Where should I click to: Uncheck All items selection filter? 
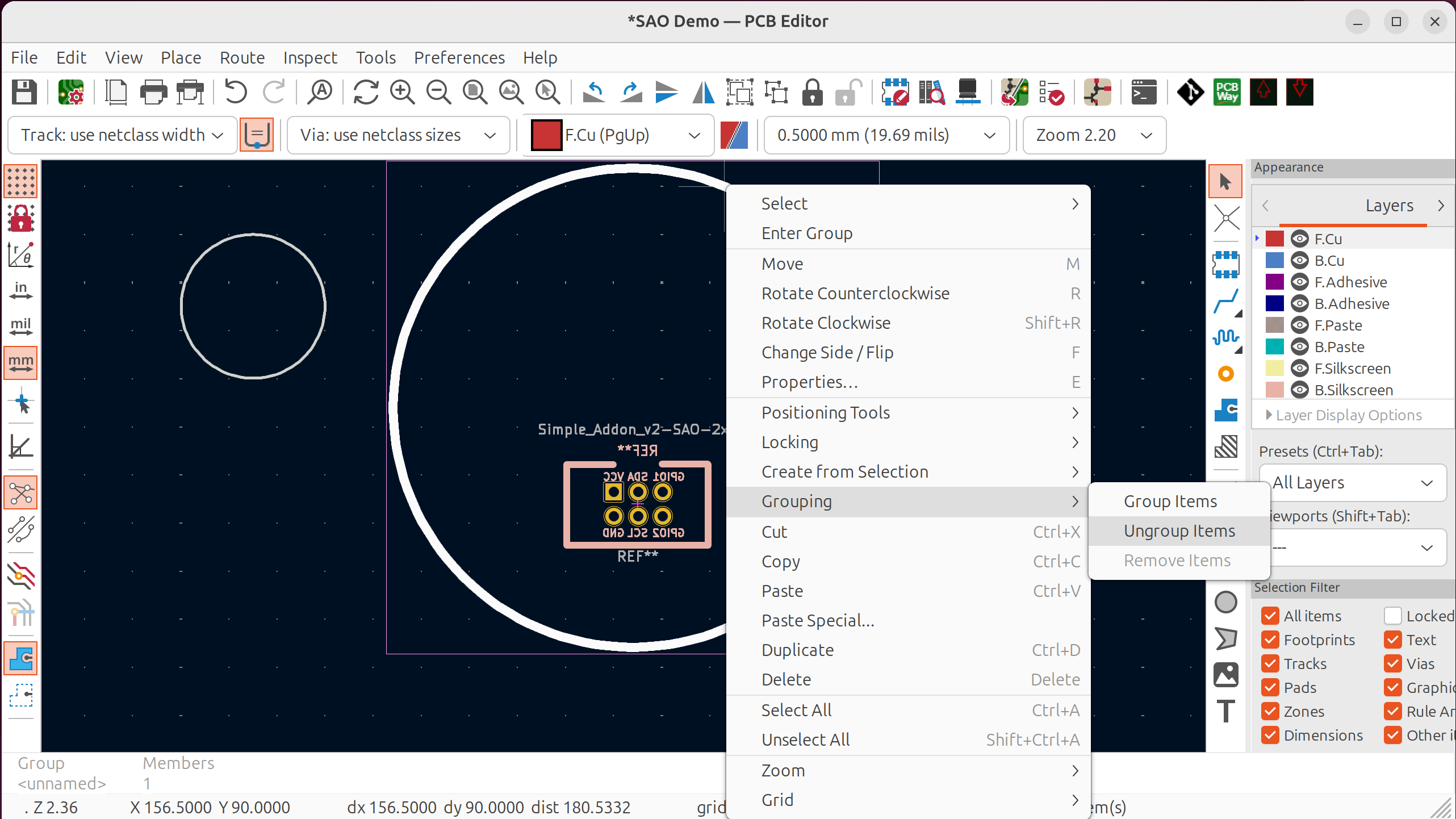1270,616
